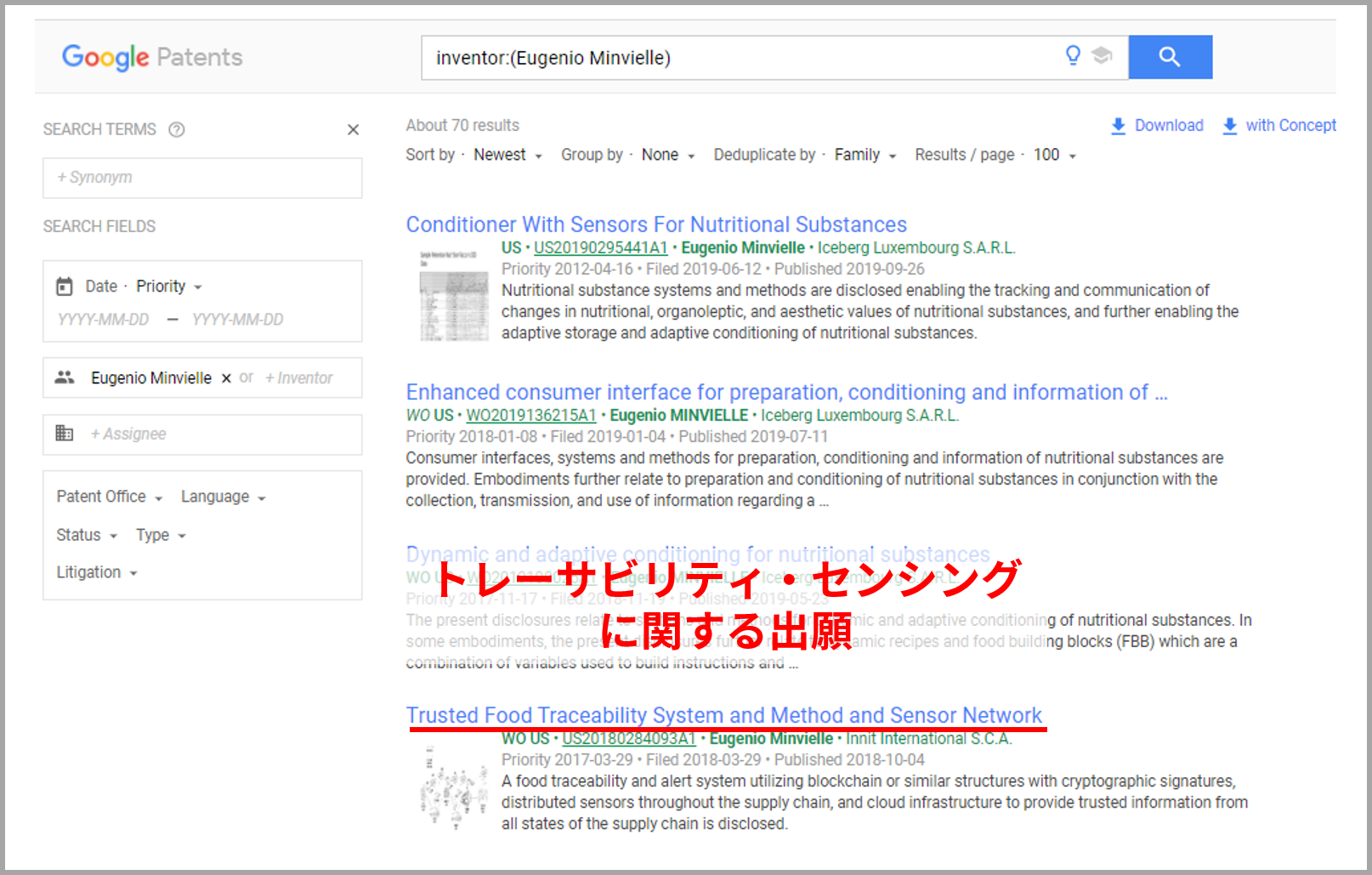Click the end date YYYY-MM-DD field
The width and height of the screenshot is (1372, 875).
coord(238,320)
